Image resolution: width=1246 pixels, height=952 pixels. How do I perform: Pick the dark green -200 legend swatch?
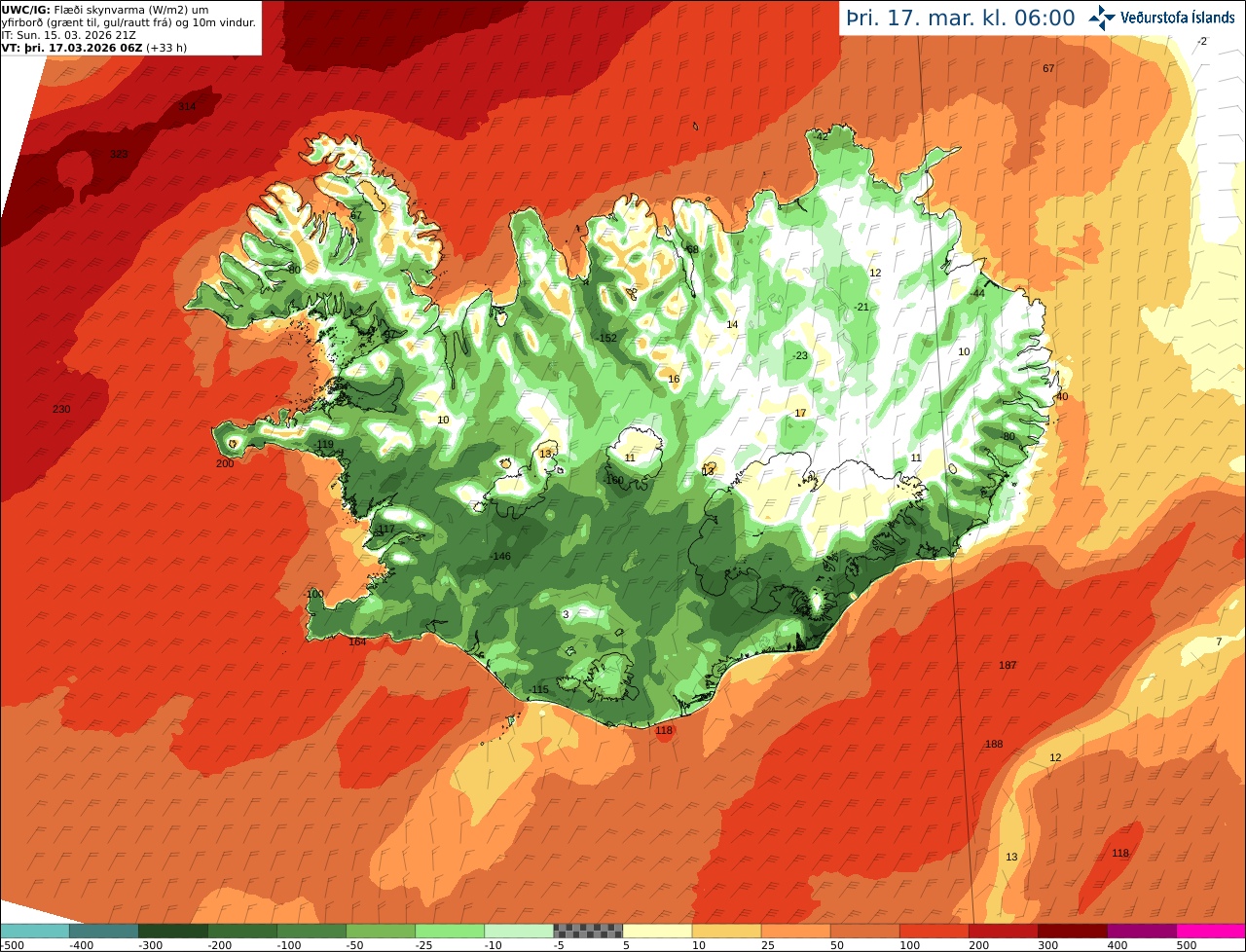pyautogui.click(x=241, y=931)
